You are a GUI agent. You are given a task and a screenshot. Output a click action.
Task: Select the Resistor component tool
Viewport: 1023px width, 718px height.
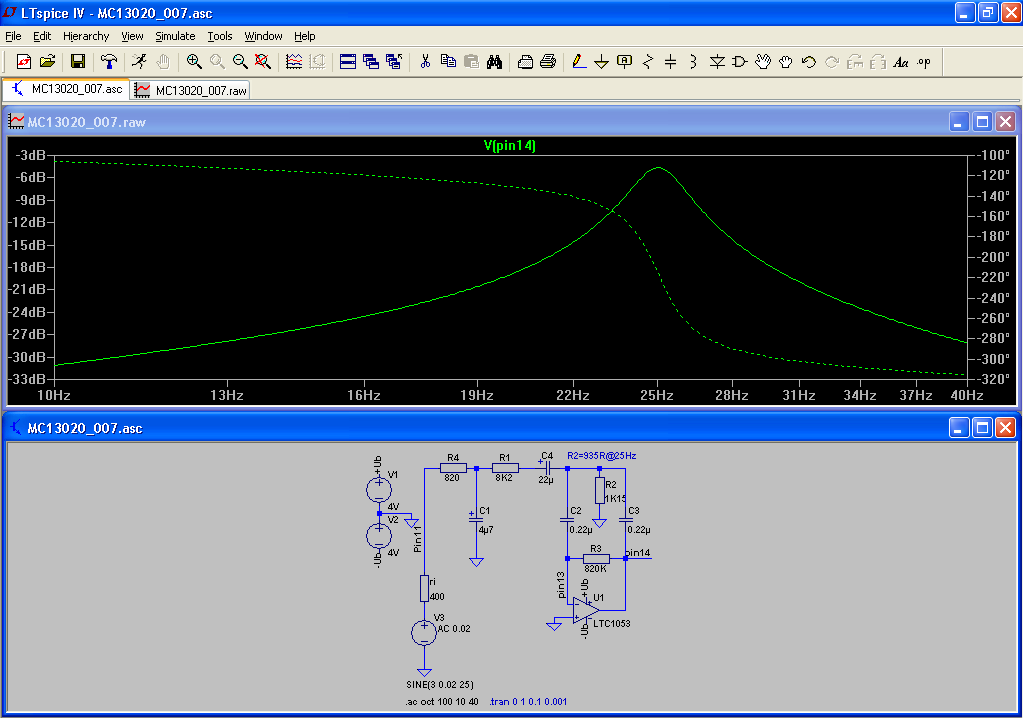coord(647,62)
